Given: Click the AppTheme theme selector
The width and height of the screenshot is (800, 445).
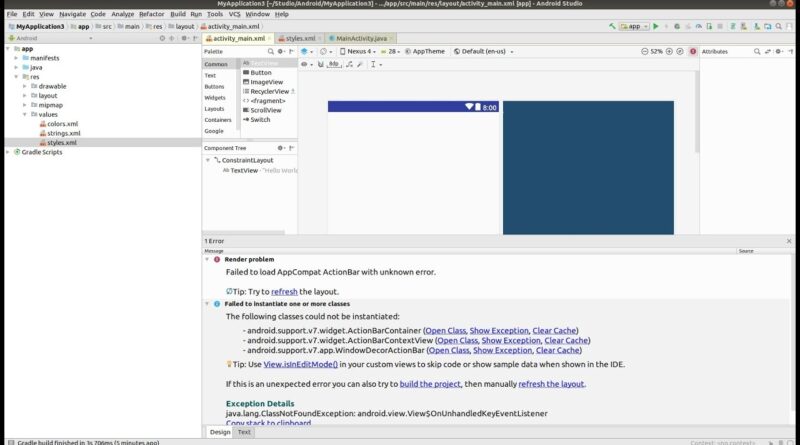Looking at the screenshot, I should (x=425, y=52).
